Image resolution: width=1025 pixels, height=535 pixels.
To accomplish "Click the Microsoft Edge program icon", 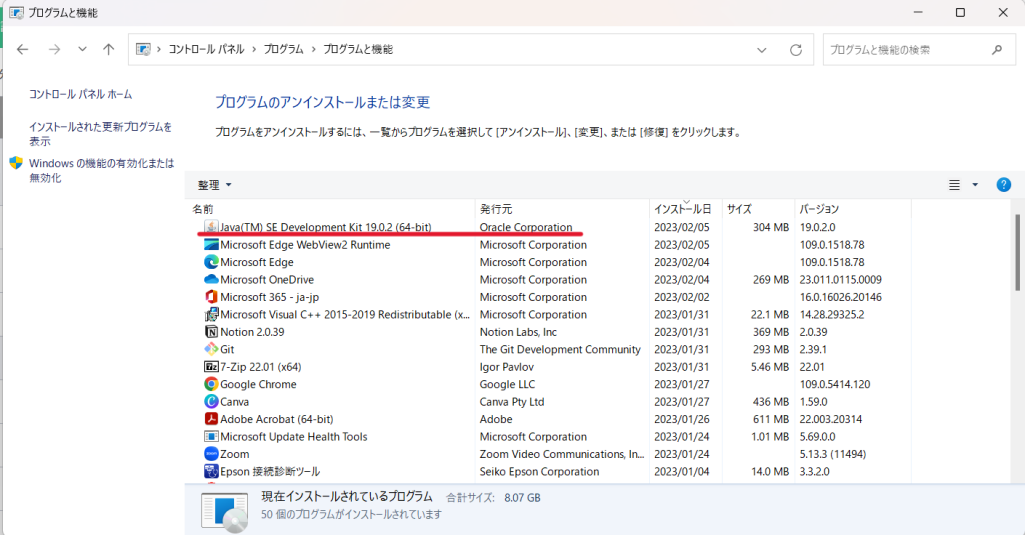I will (211, 262).
